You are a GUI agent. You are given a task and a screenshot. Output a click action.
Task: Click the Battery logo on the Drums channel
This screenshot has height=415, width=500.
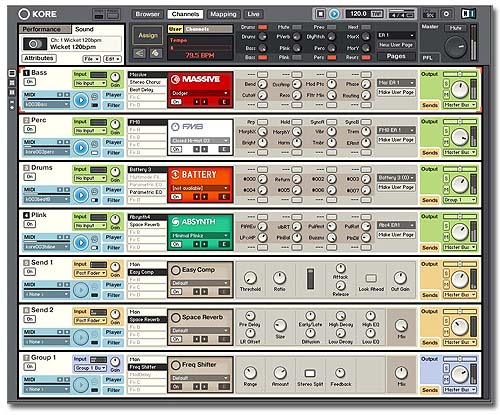pos(194,174)
